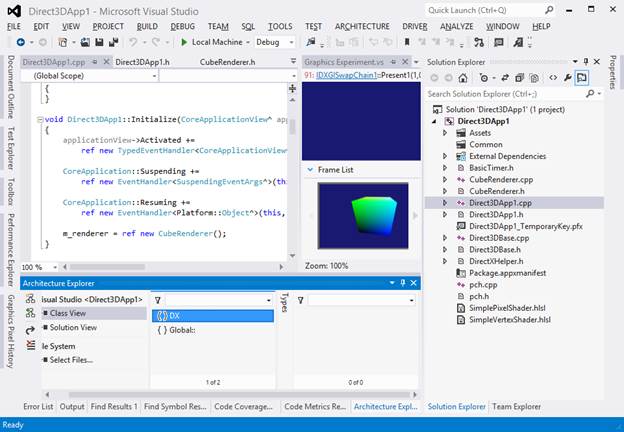Click the View Code angle-brackets icon
The image size is (624, 432).
point(553,78)
